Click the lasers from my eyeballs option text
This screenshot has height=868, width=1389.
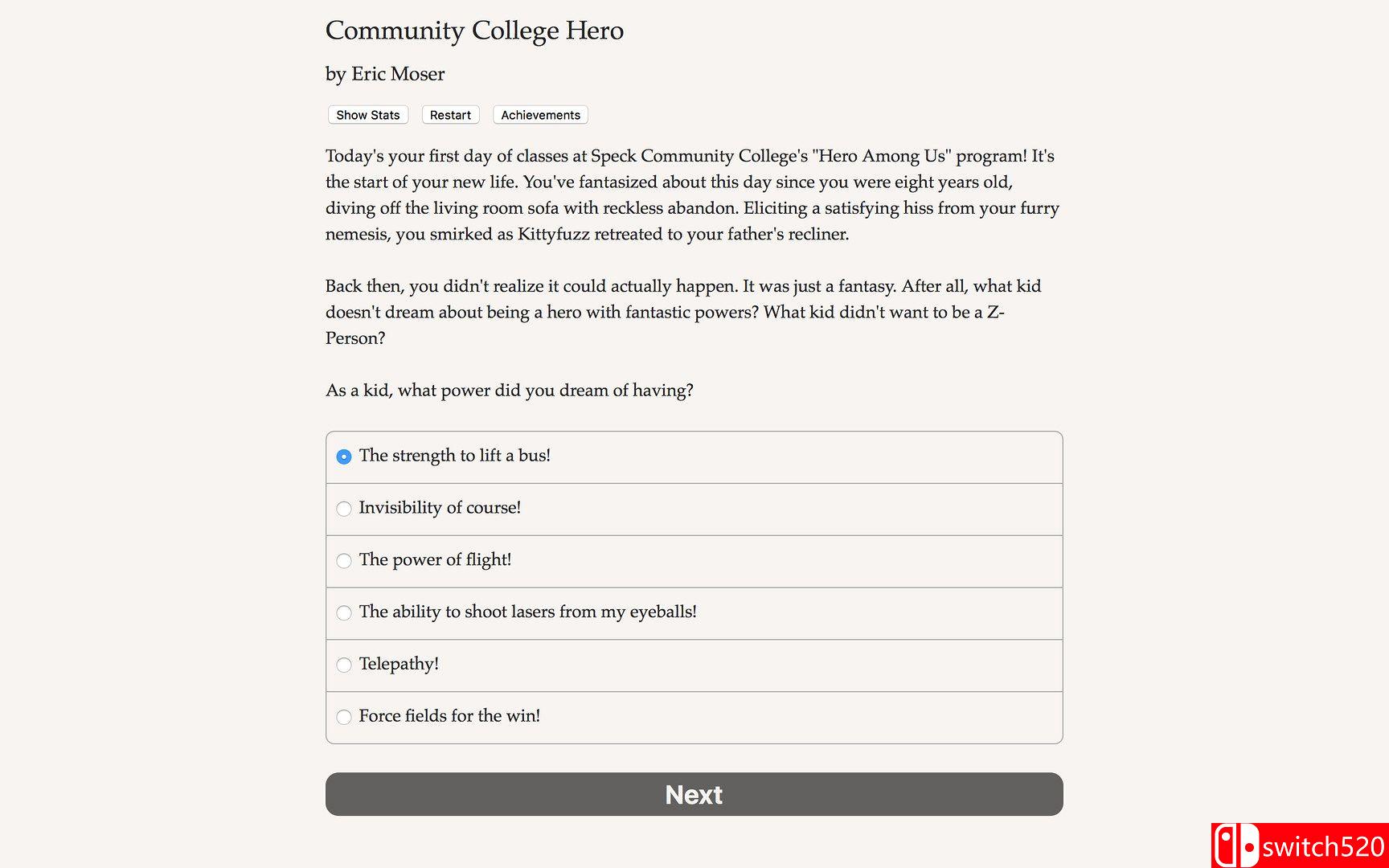[x=527, y=612]
